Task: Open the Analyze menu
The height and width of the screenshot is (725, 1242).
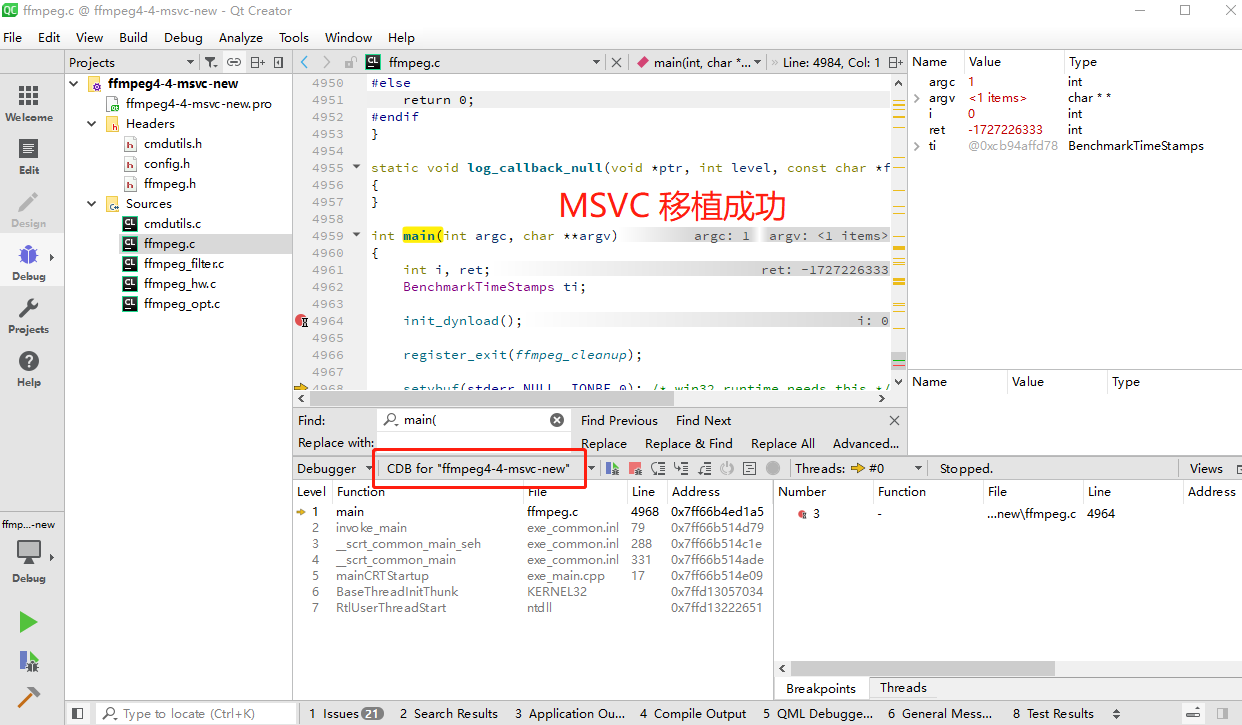Action: 240,37
